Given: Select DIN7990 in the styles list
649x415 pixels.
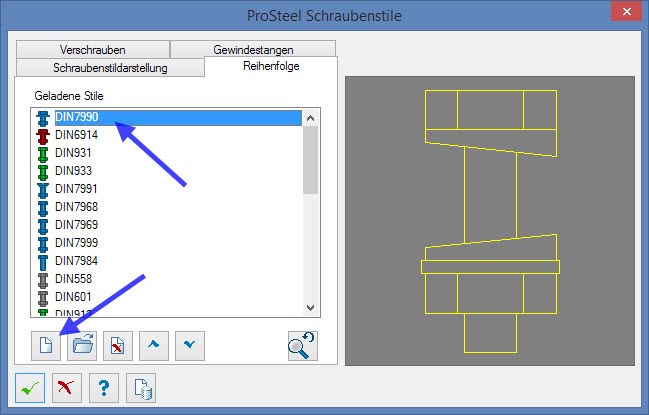Looking at the screenshot, I should coord(178,118).
